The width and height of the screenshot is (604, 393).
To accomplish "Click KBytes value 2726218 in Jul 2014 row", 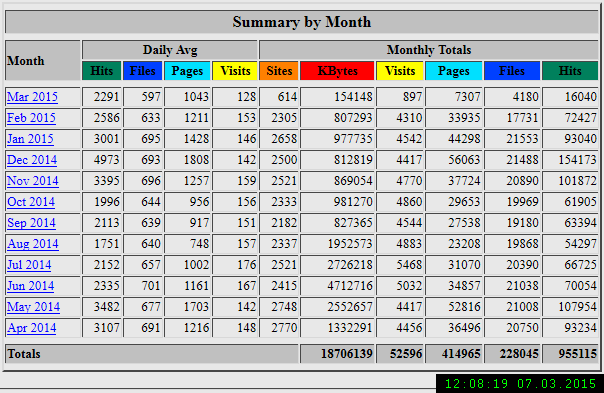I will click(x=350, y=265).
